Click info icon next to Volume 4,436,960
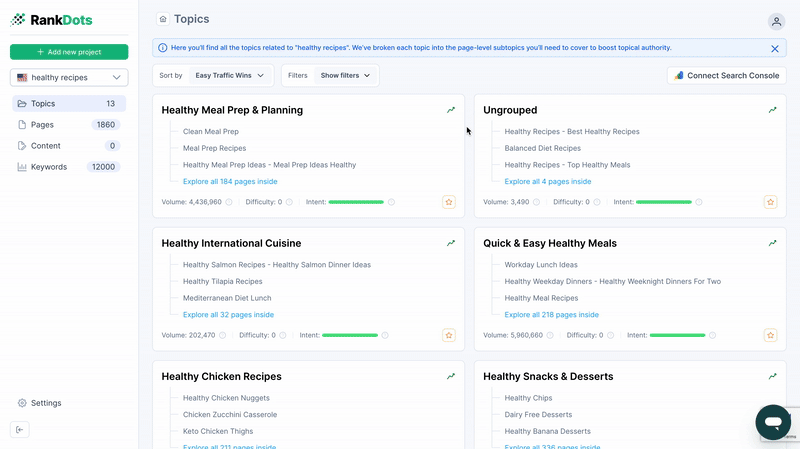The height and width of the screenshot is (449, 800). [229, 202]
